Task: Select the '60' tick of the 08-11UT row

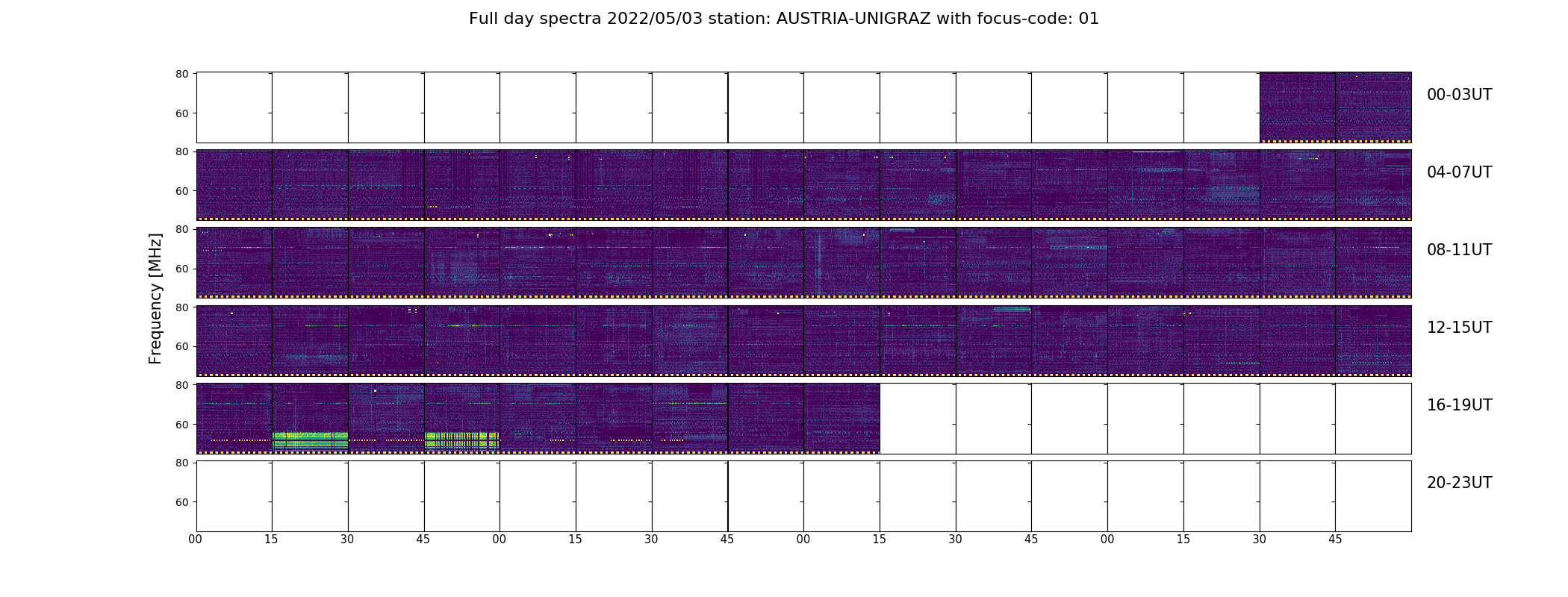Action: (181, 269)
